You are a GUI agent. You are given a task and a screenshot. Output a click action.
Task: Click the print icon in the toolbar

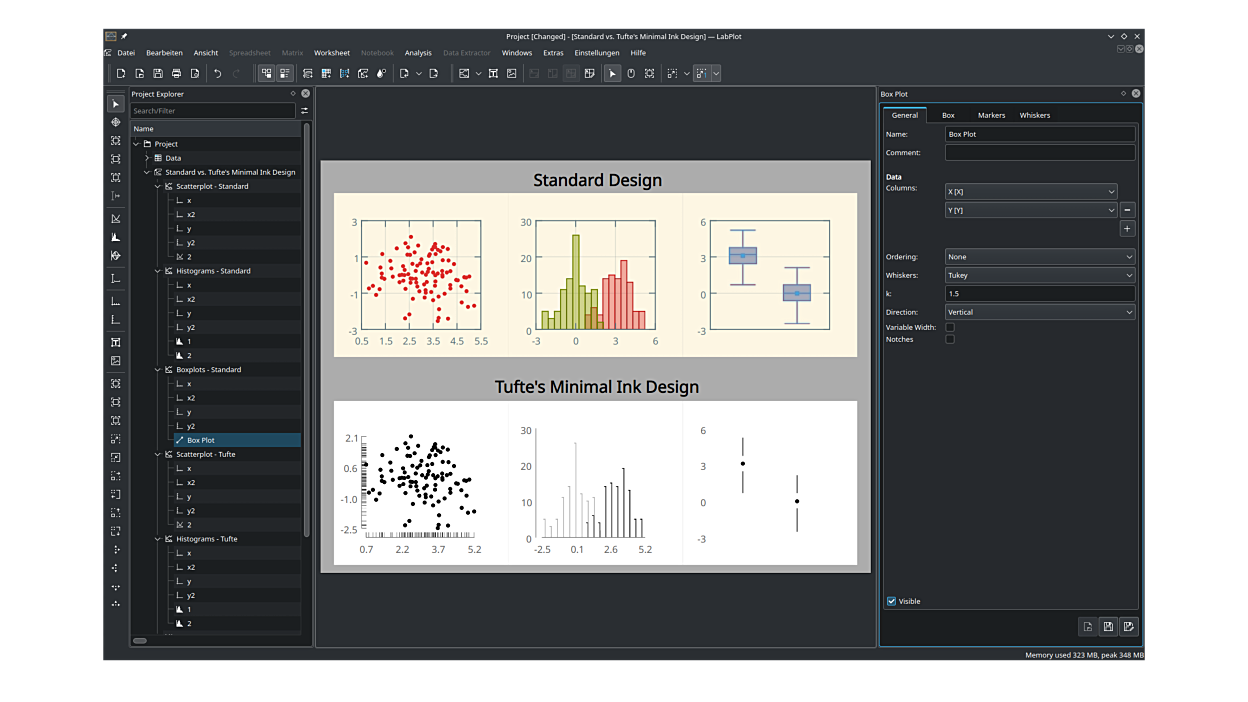tap(176, 73)
